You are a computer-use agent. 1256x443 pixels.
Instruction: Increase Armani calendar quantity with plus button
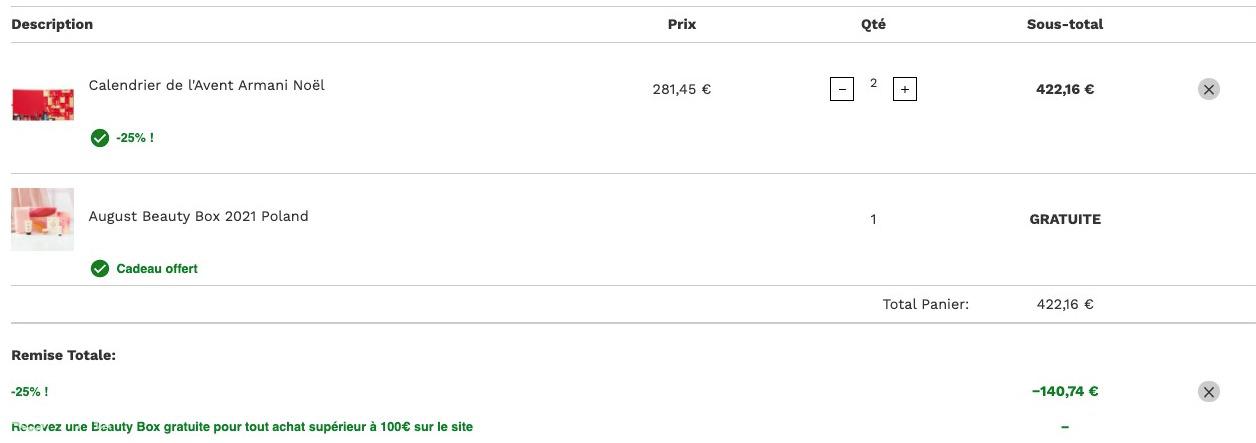click(904, 90)
